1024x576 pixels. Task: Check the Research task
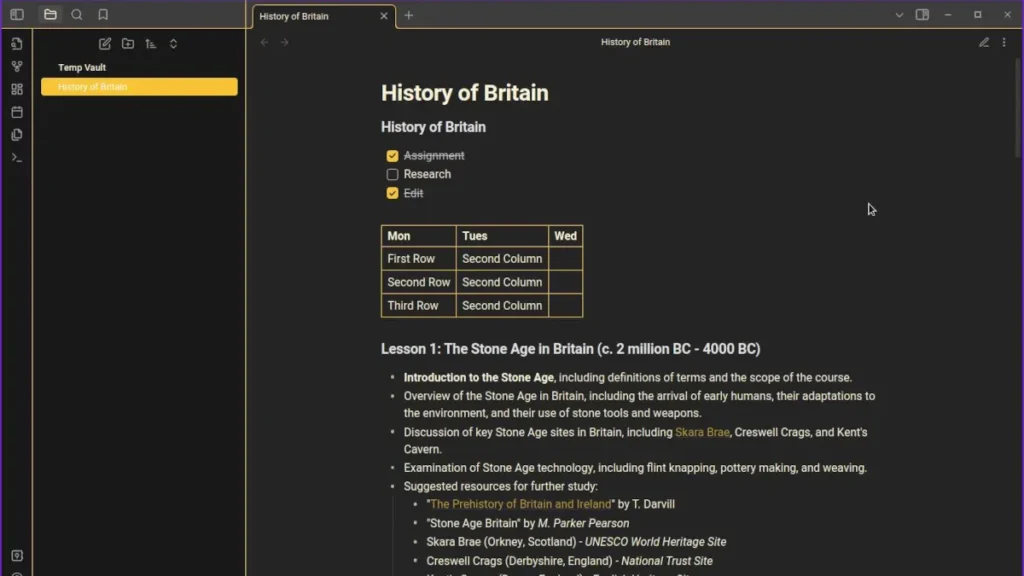392,174
